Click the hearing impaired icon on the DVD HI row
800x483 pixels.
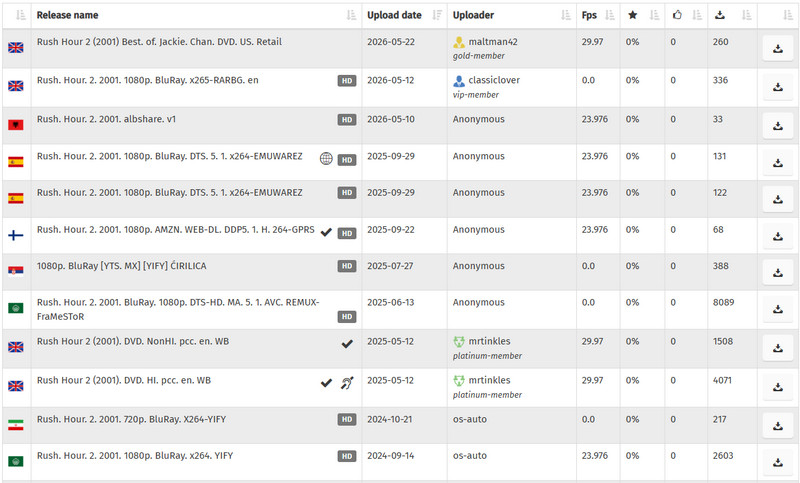click(x=347, y=383)
